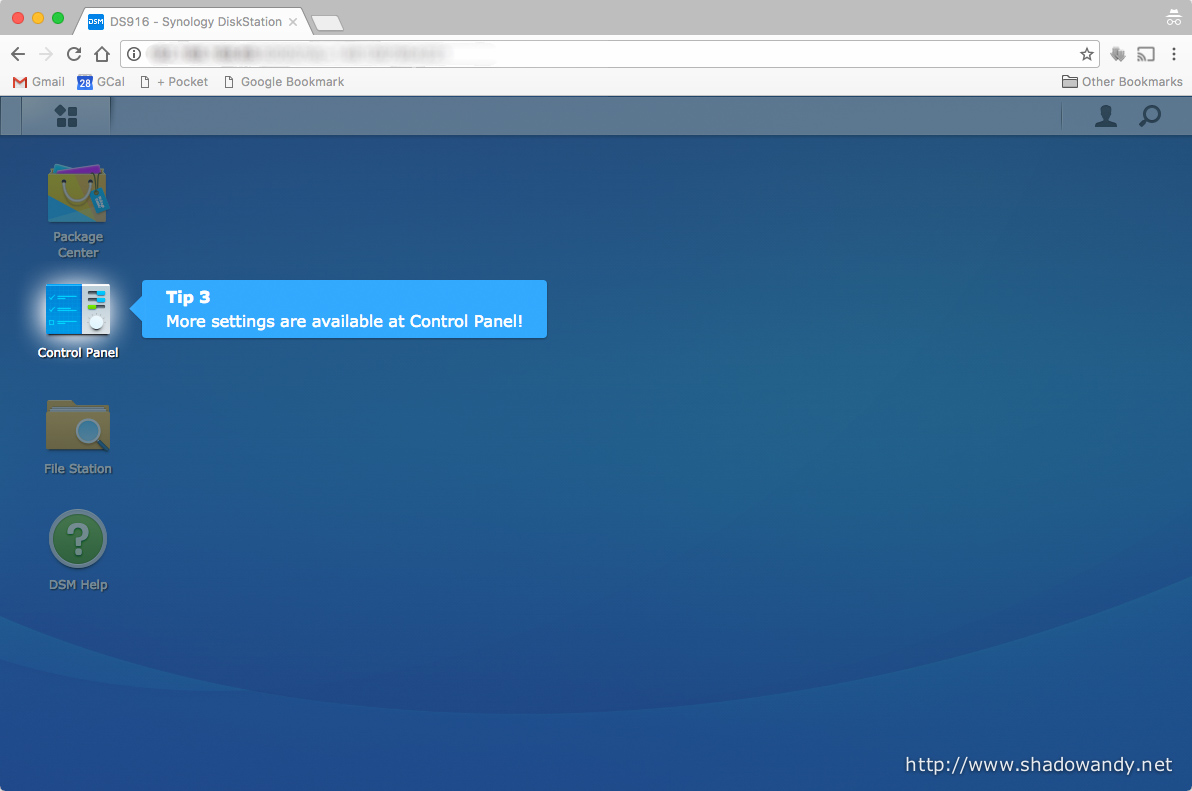Dismiss the Tip 3 Control Panel tooltip
The image size is (1192, 791).
point(344,309)
